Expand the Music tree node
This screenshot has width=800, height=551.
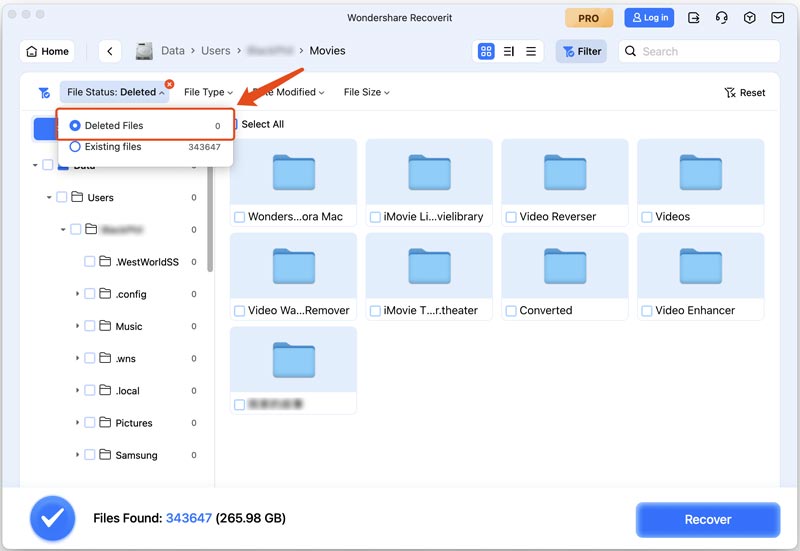click(x=77, y=326)
